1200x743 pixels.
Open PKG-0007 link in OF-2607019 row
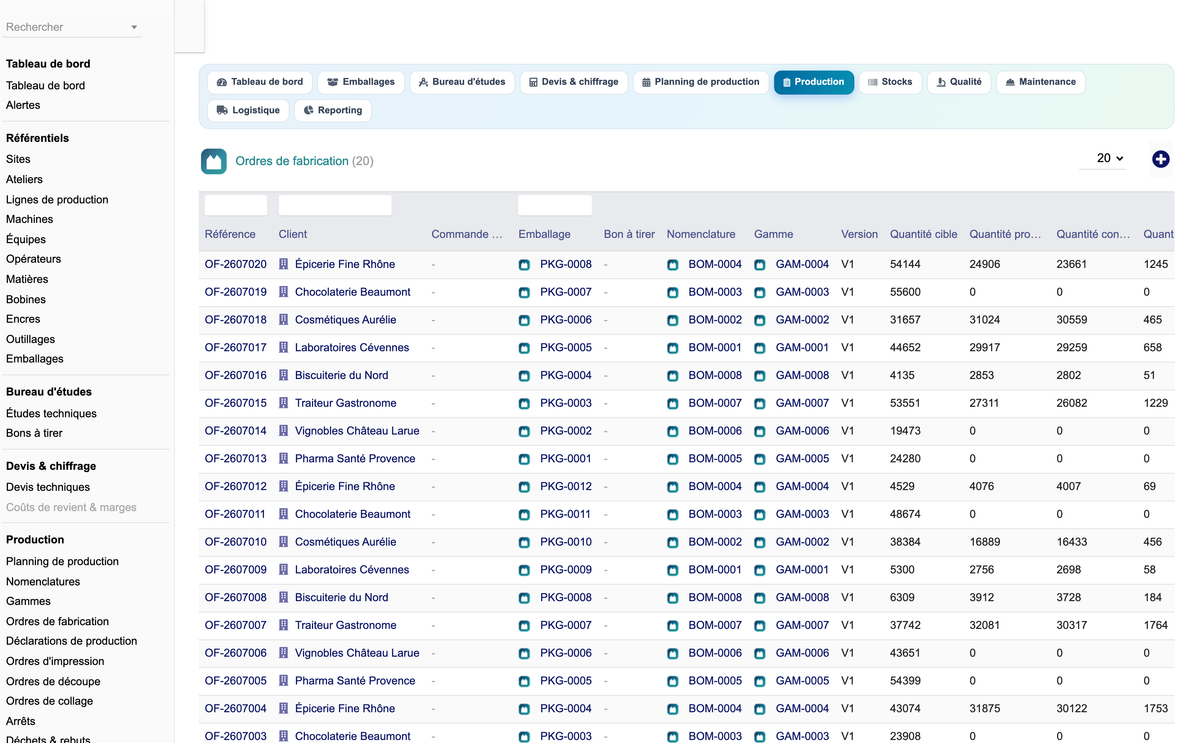click(566, 292)
